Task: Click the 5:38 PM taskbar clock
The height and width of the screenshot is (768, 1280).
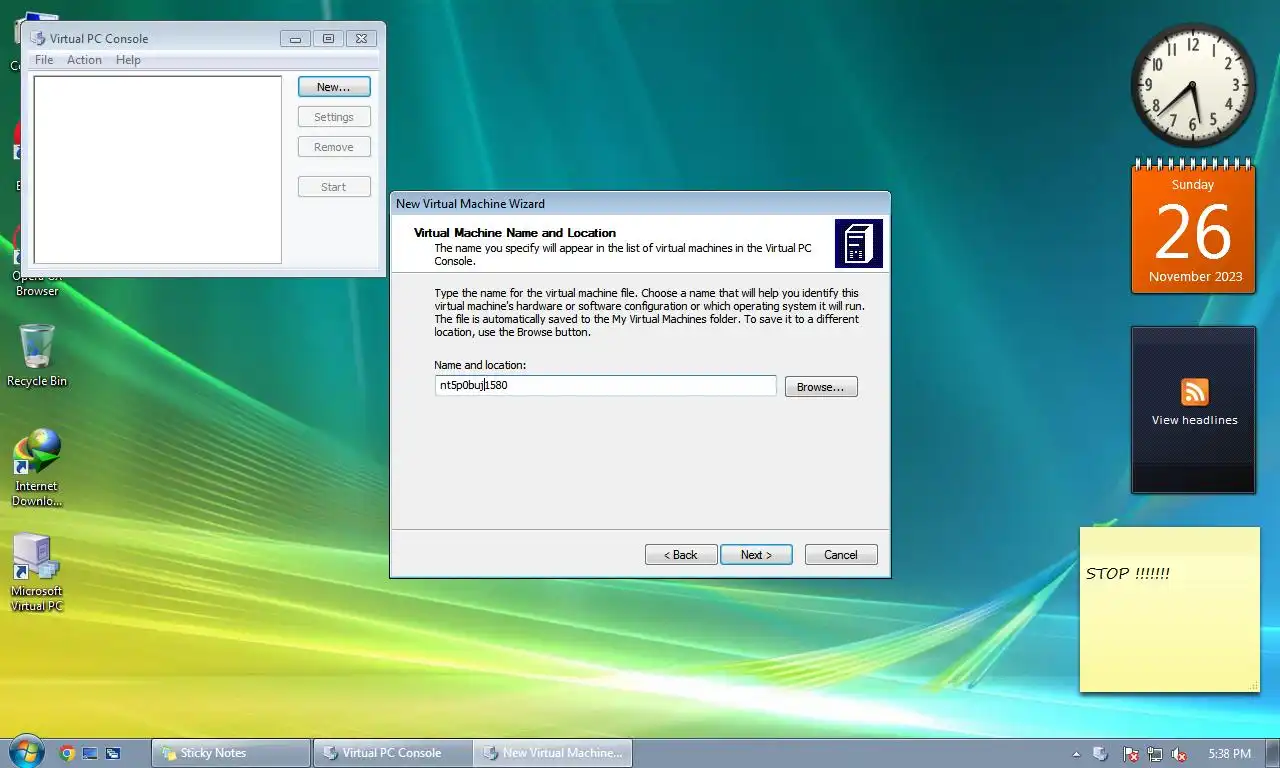Action: tap(1229, 754)
